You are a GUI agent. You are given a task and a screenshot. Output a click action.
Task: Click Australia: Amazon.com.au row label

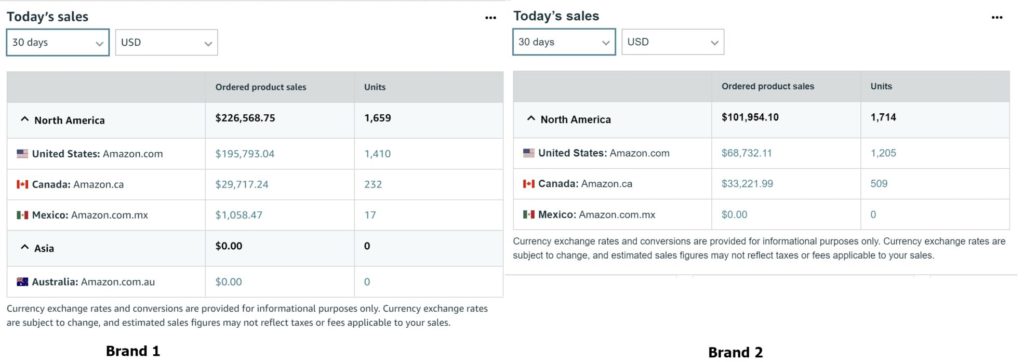(93, 282)
